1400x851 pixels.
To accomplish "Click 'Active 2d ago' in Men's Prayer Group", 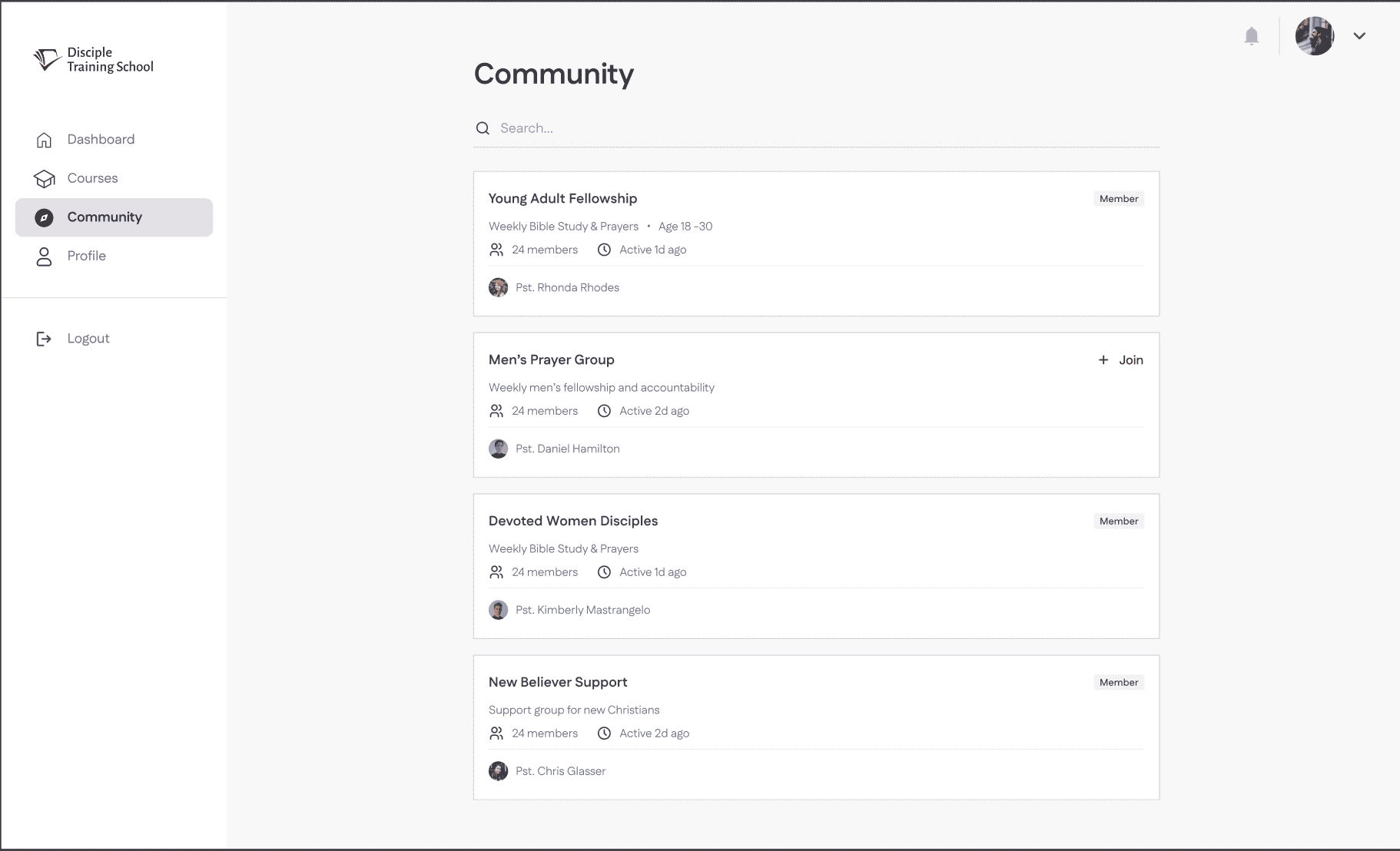I will point(654,411).
